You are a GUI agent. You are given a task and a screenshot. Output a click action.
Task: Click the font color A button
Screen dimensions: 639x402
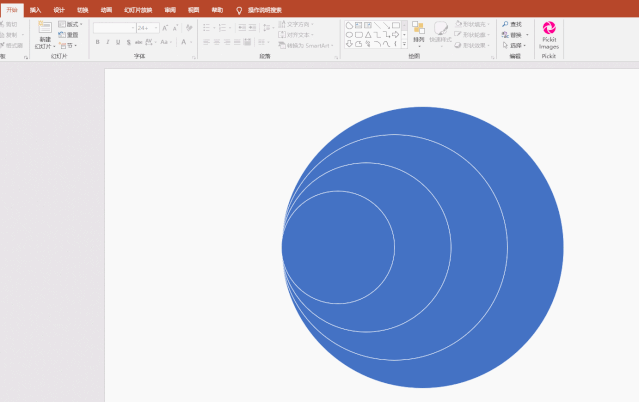185,42
